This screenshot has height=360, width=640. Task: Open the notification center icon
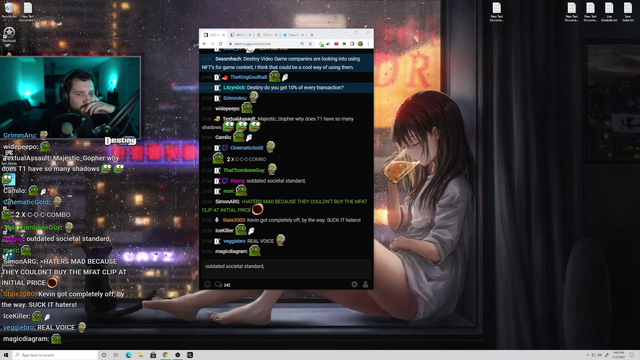632,355
